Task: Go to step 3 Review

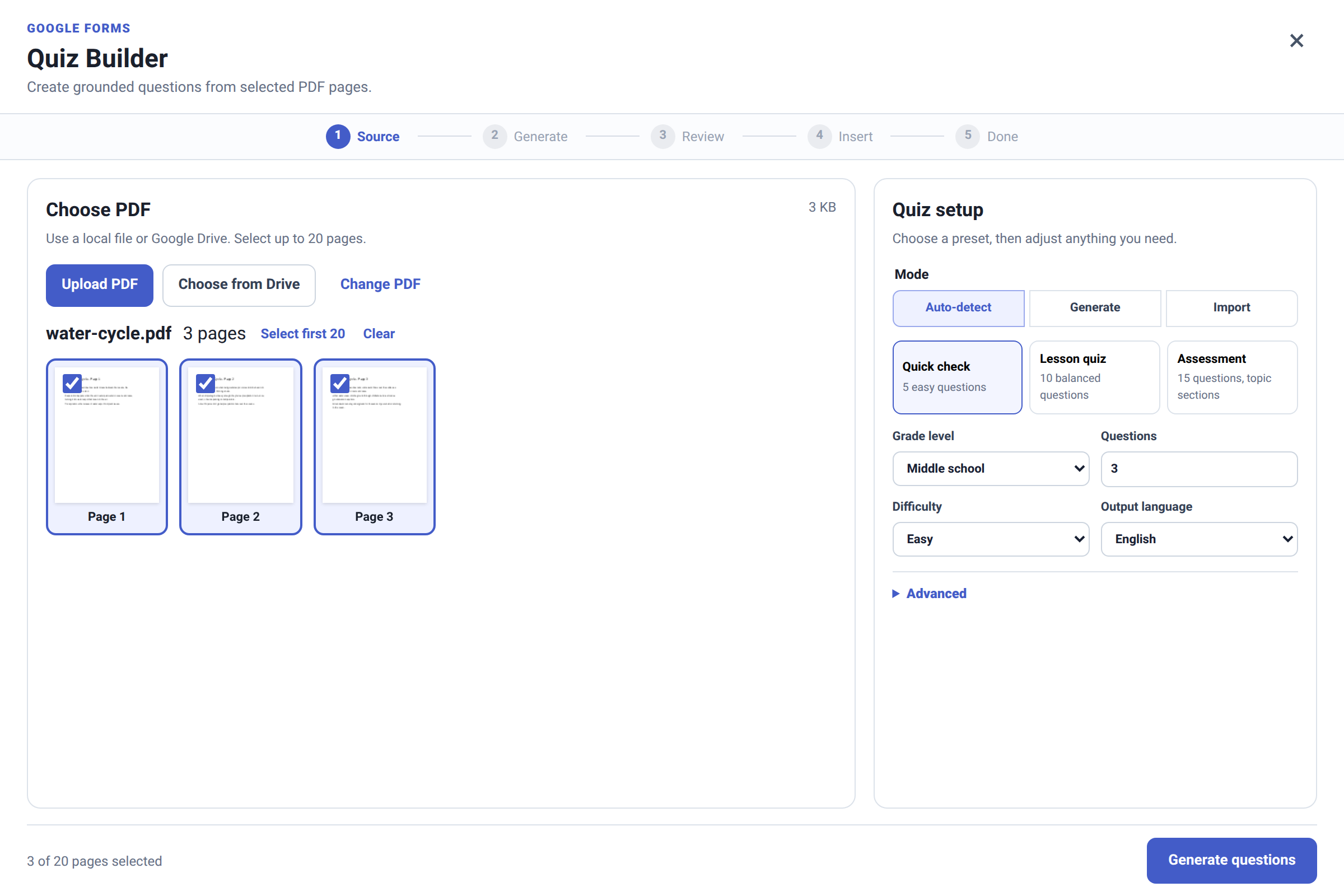Action: coord(687,137)
